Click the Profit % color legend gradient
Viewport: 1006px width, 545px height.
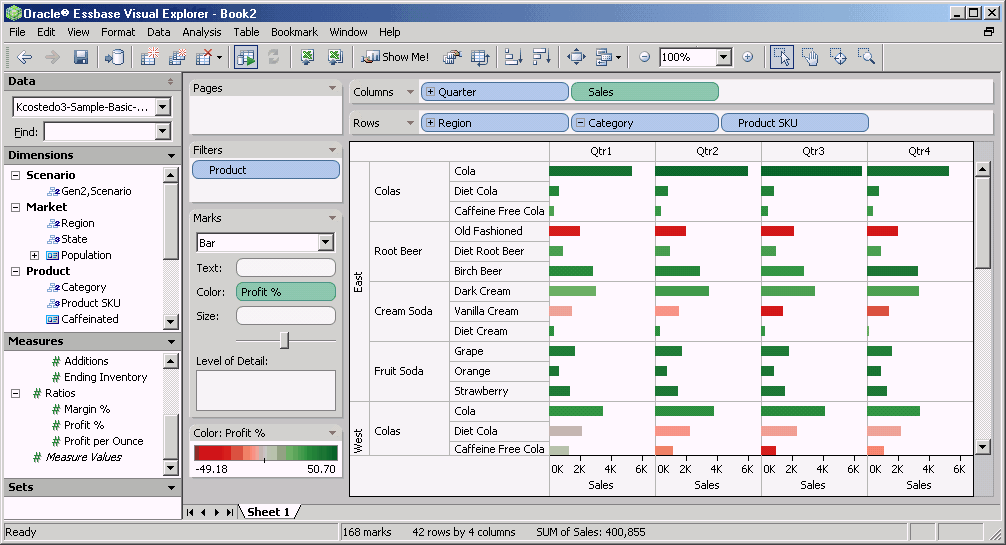coord(266,453)
